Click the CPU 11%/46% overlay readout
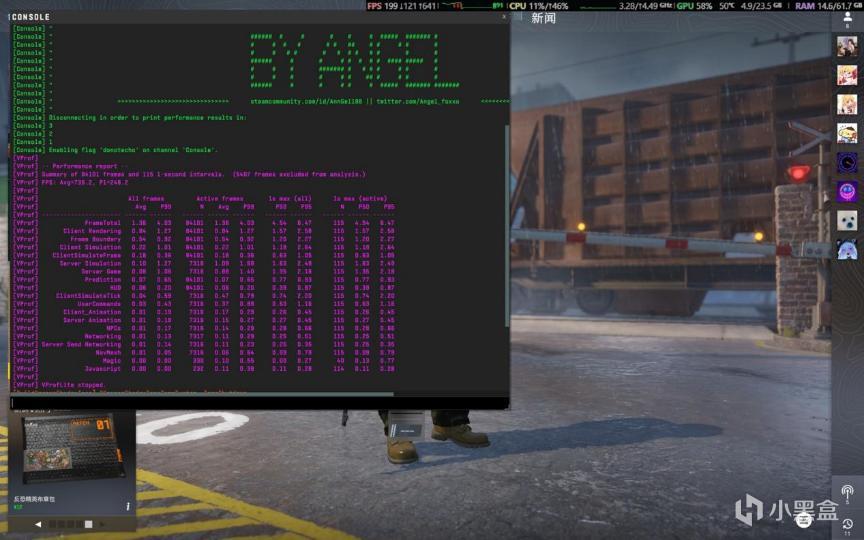Image resolution: width=864 pixels, height=540 pixels. click(x=538, y=6)
